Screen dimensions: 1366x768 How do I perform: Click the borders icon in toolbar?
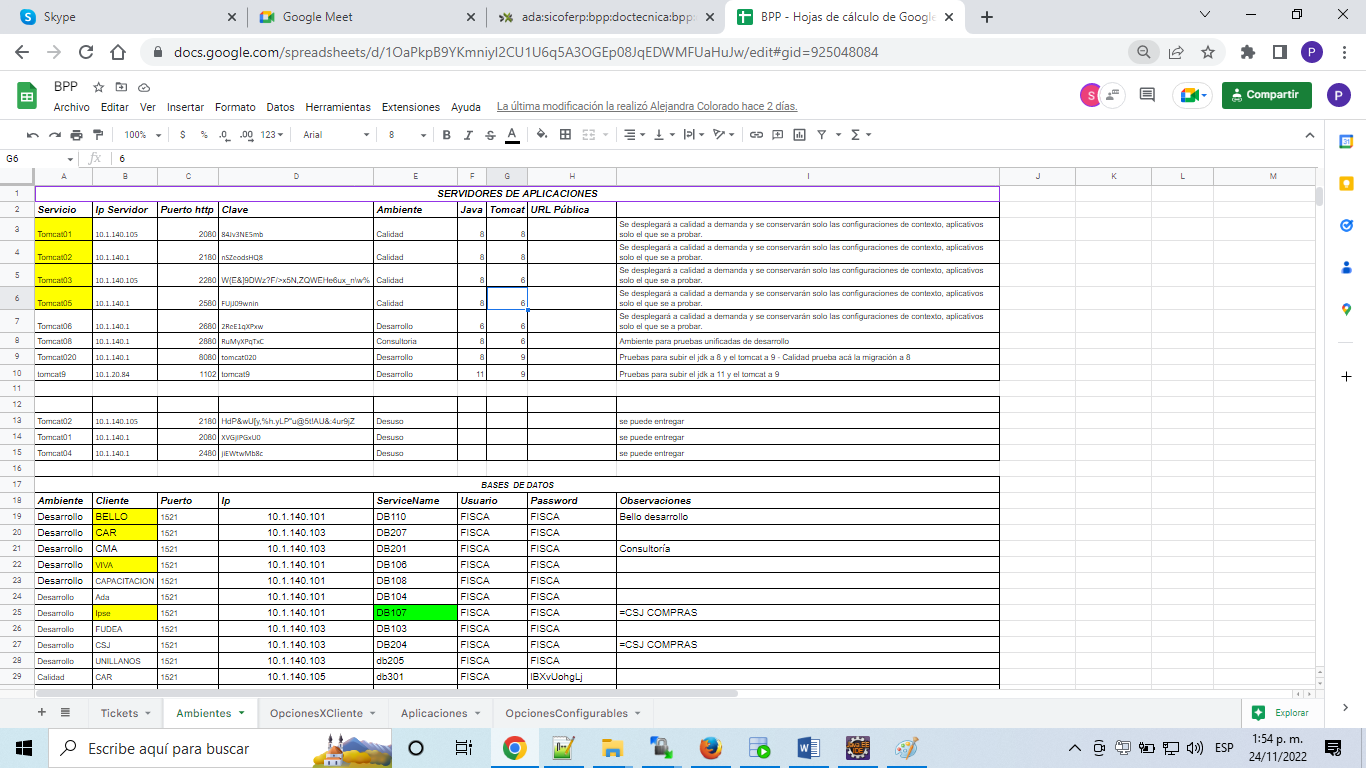(565, 135)
